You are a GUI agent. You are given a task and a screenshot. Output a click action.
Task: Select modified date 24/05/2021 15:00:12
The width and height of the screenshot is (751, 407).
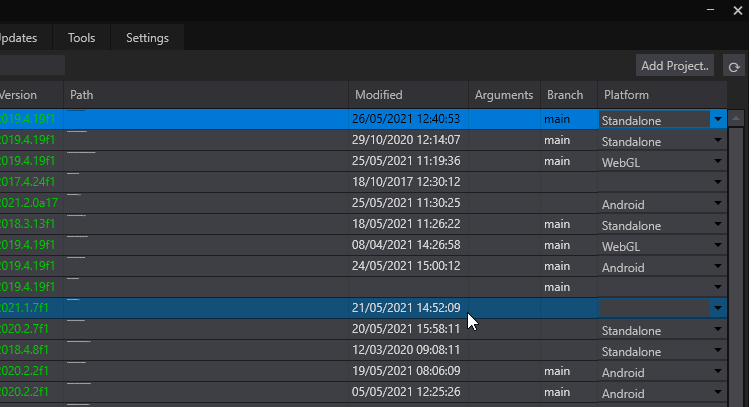(406, 266)
